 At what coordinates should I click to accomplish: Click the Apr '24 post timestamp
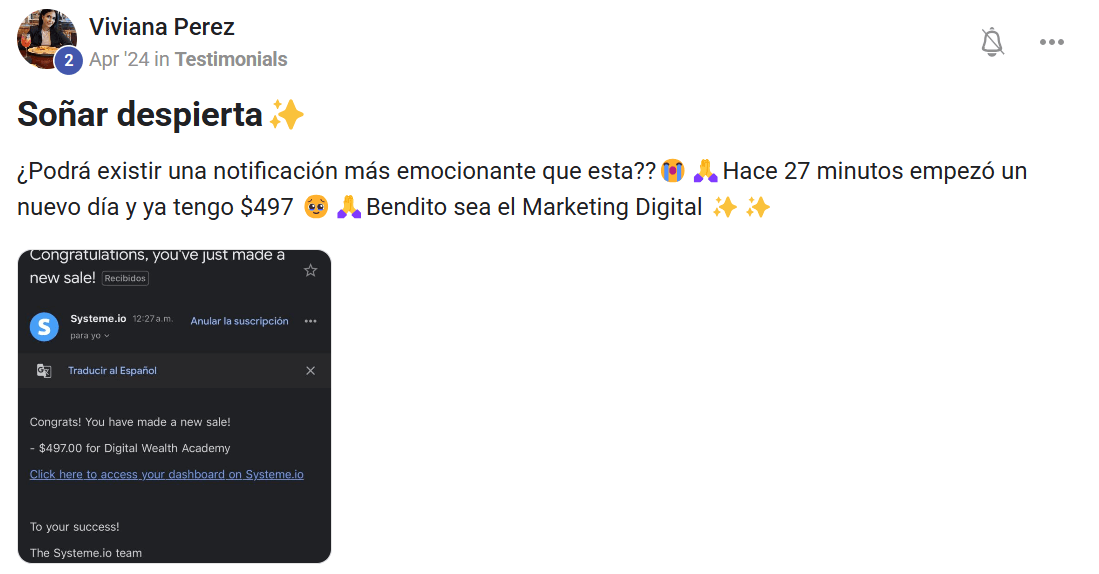pyautogui.click(x=118, y=59)
